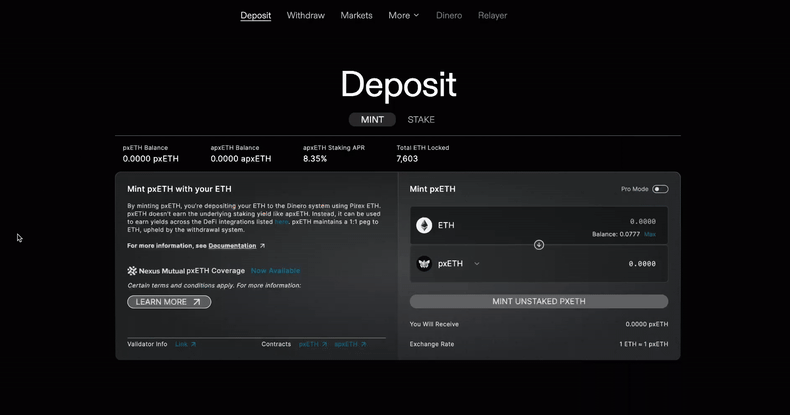The image size is (790, 415).
Task: Click the 7,603 total ETH locked value
Action: pos(407,159)
